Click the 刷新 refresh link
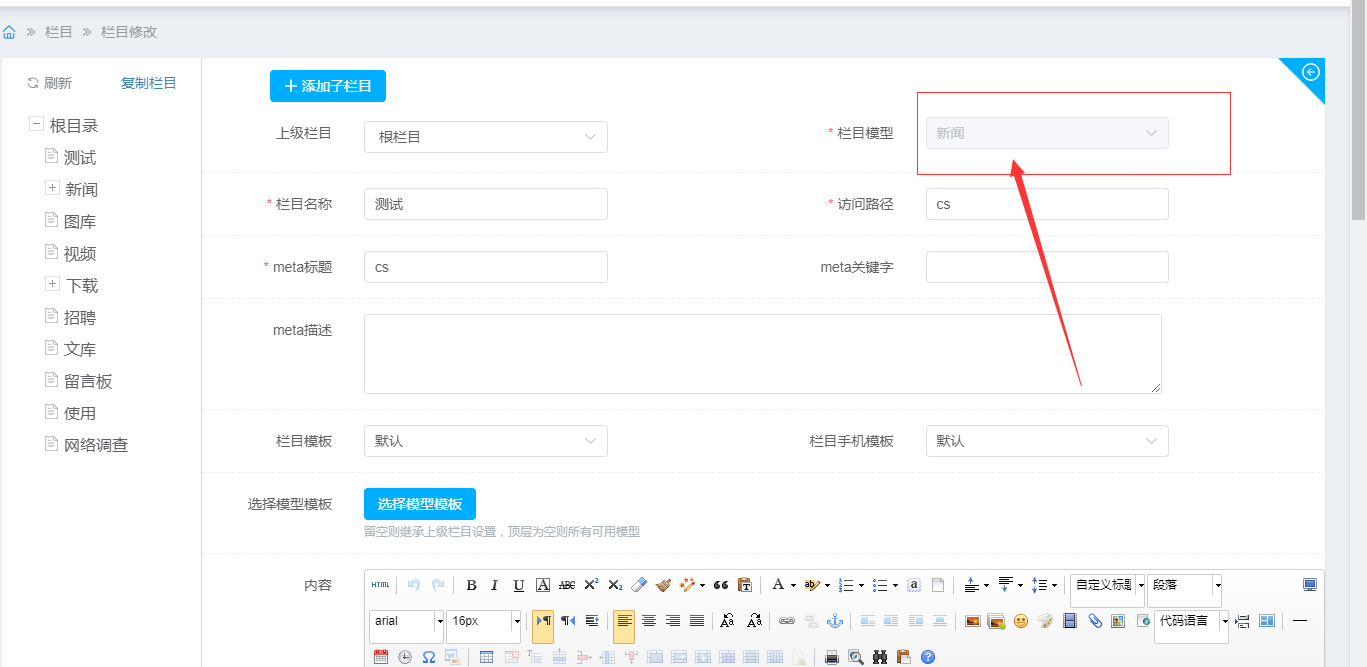Screen dimensions: 1367x667 point(49,83)
